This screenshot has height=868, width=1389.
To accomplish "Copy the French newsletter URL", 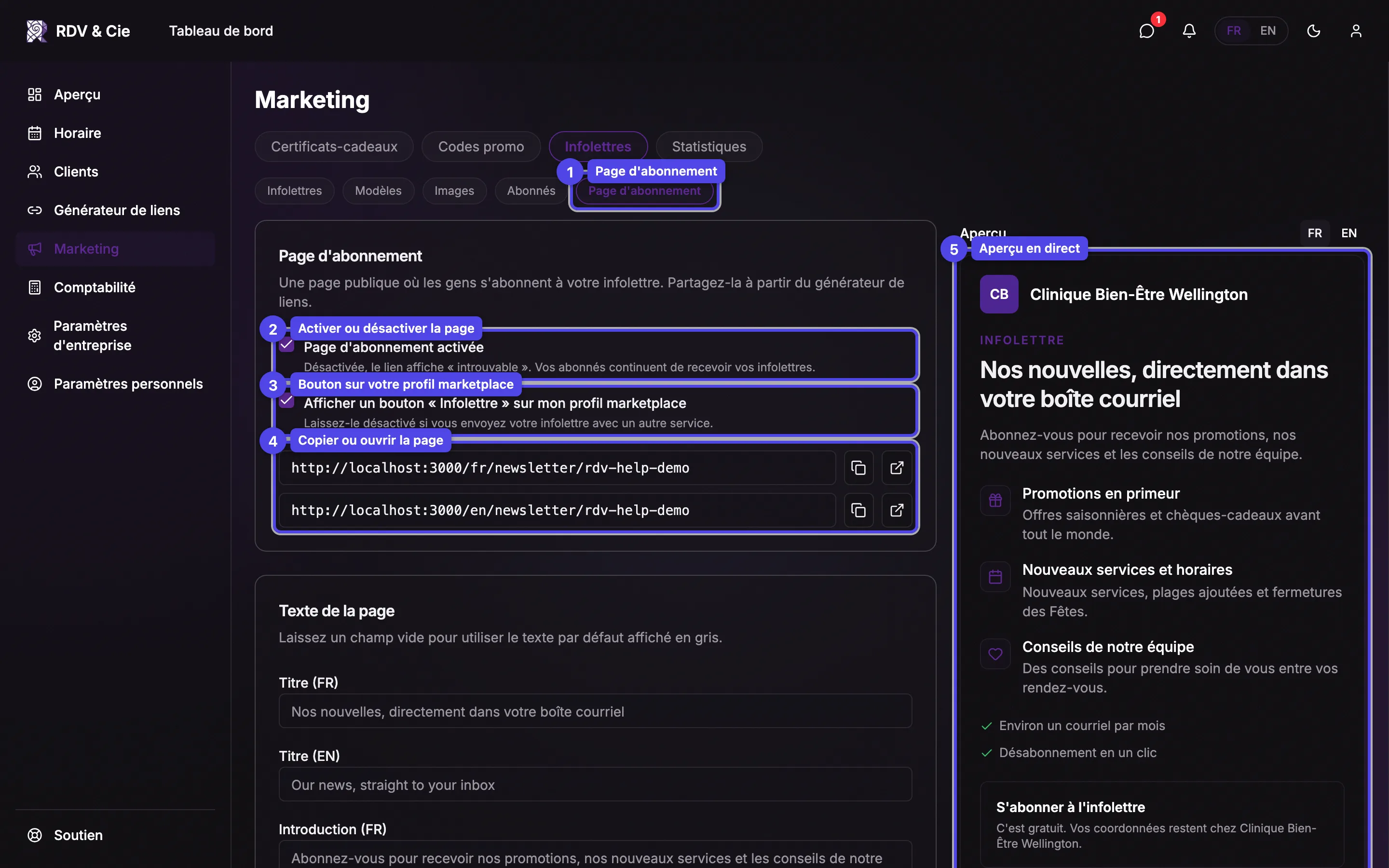I will coord(858,468).
